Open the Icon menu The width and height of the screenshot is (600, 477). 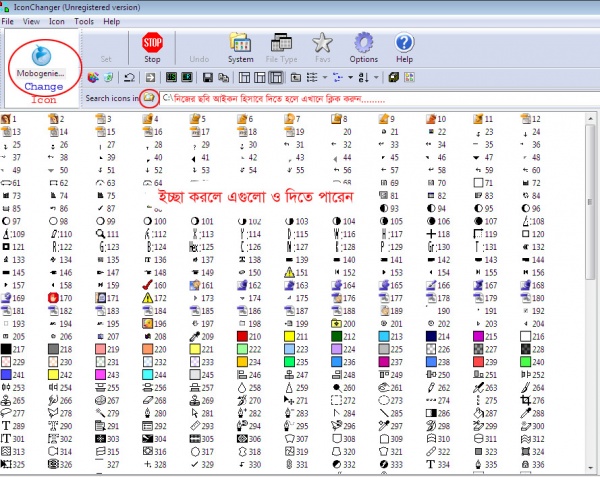coord(58,20)
